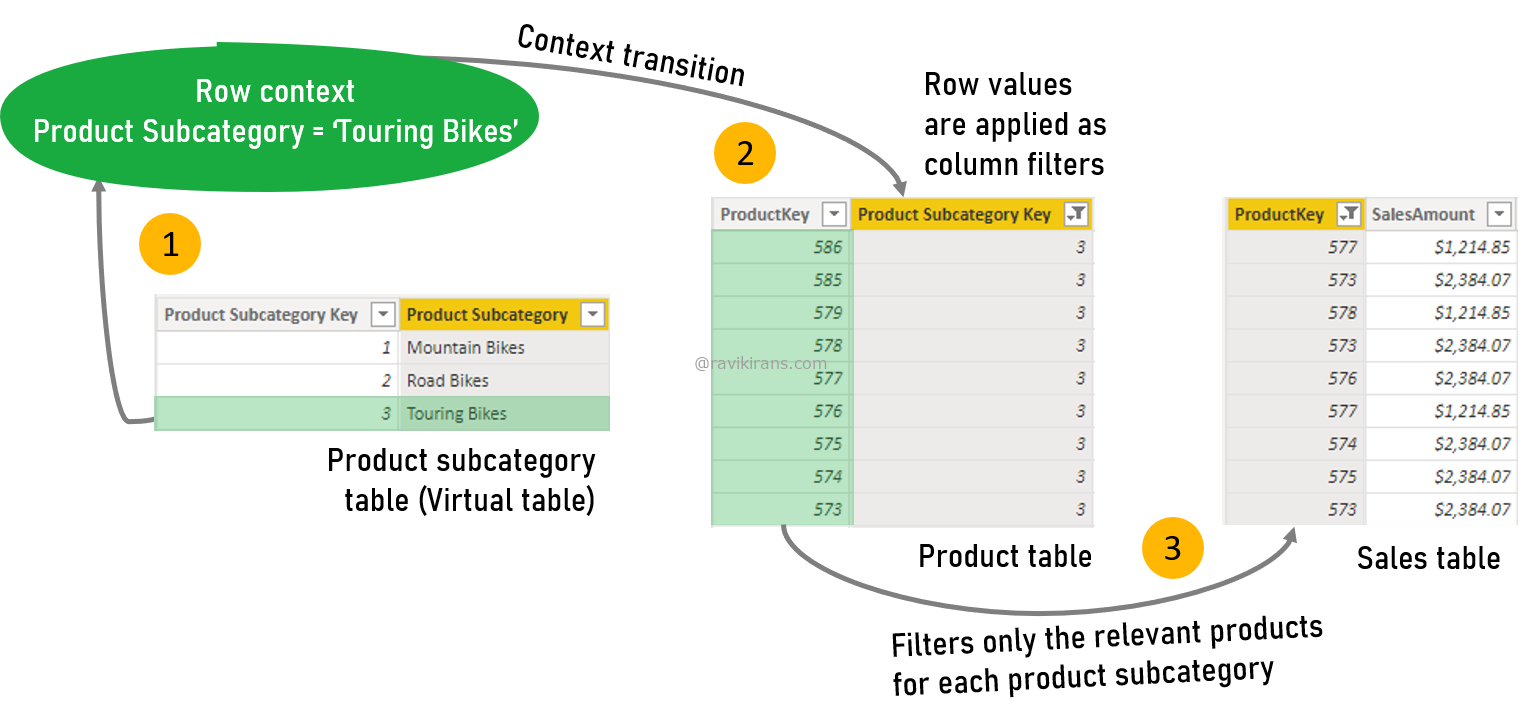
Task: Click the orange circle numbered 1
Action: pos(170,244)
